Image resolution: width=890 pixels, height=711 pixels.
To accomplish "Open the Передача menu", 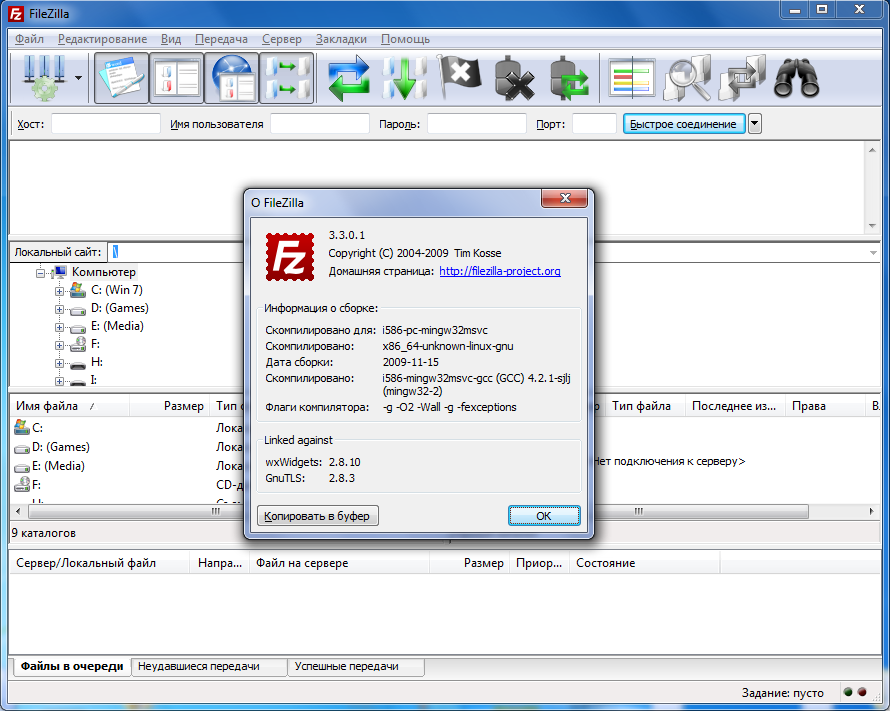I will 221,39.
